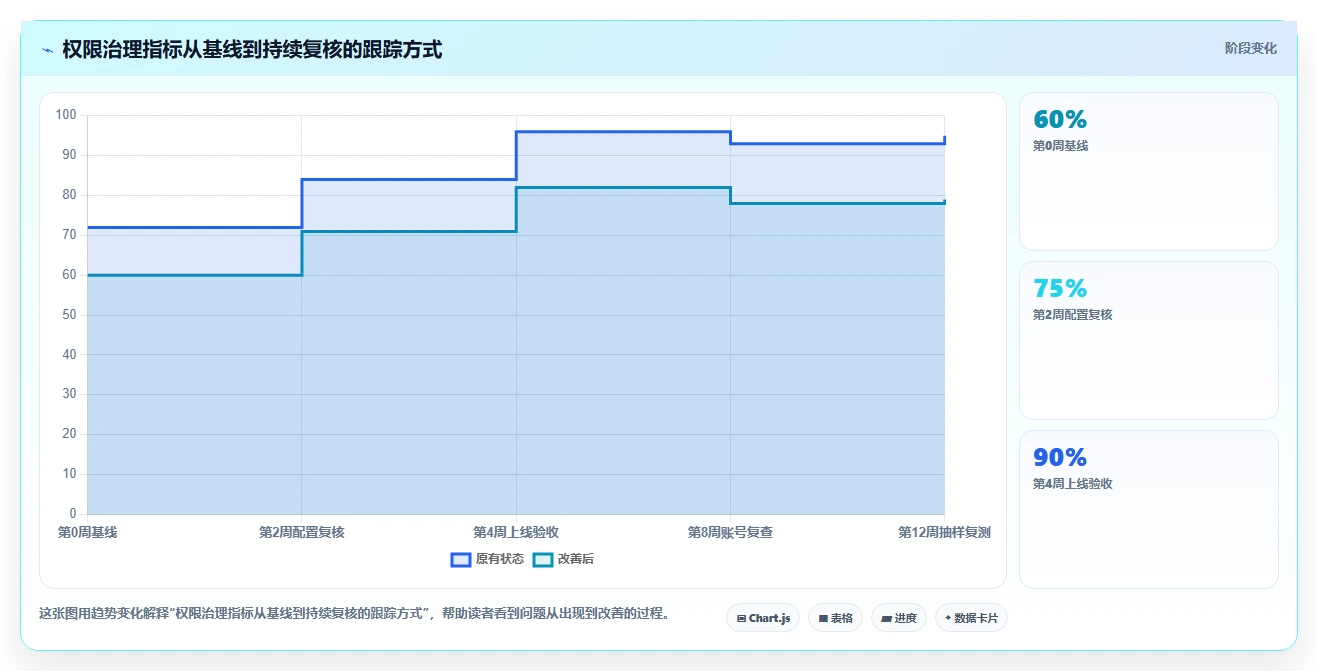Click the y-axis value 80

pyautogui.click(x=69, y=195)
